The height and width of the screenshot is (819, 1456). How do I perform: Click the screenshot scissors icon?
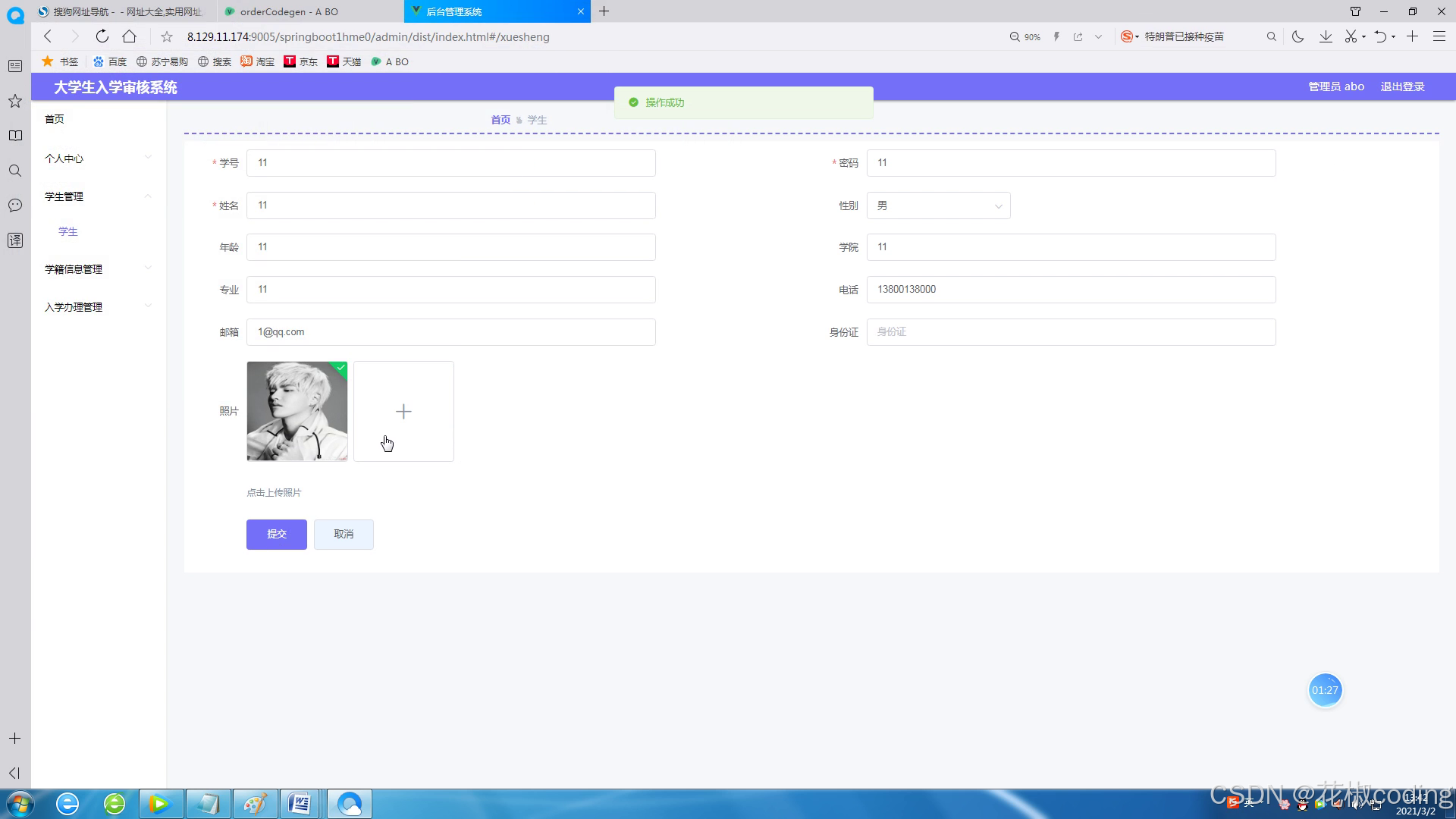pyautogui.click(x=1351, y=36)
